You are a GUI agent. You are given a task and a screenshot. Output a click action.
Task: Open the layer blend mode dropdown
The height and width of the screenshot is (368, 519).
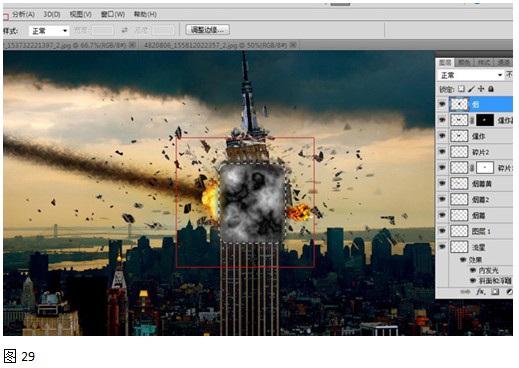[470, 75]
